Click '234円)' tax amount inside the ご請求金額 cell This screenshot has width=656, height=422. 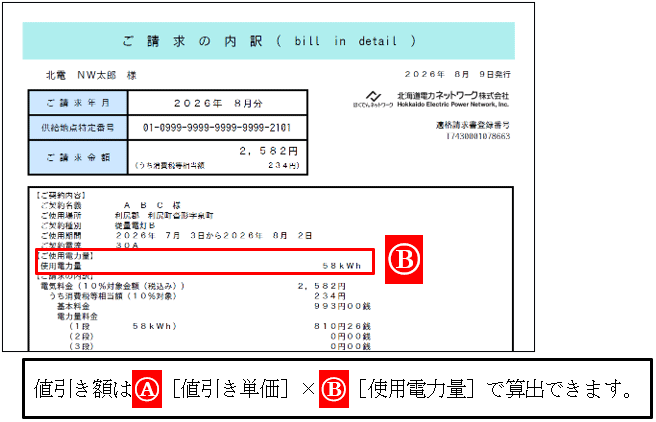point(284,166)
